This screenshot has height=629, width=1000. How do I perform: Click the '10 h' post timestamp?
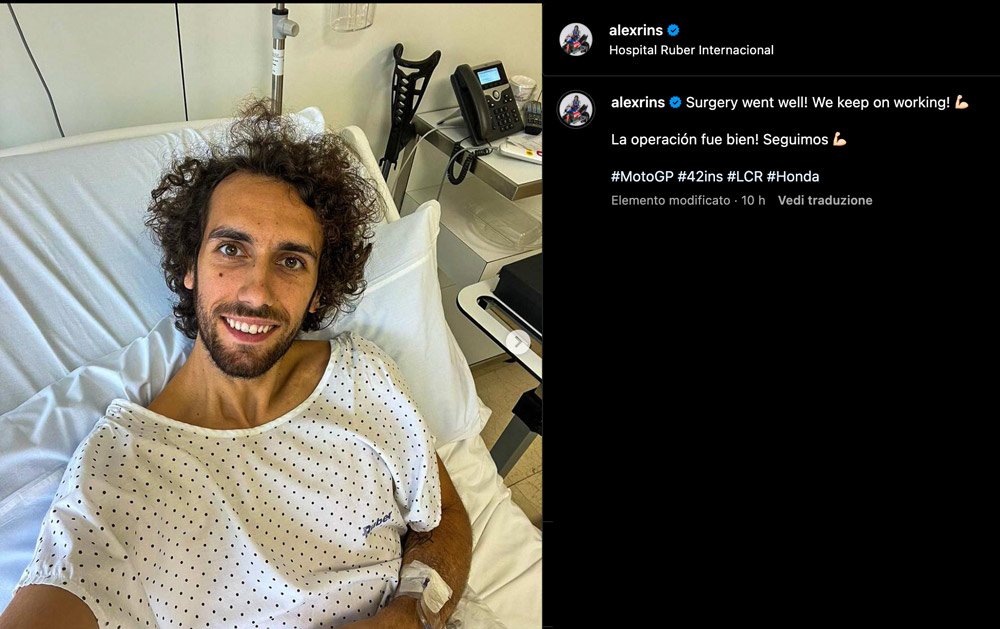[753, 200]
